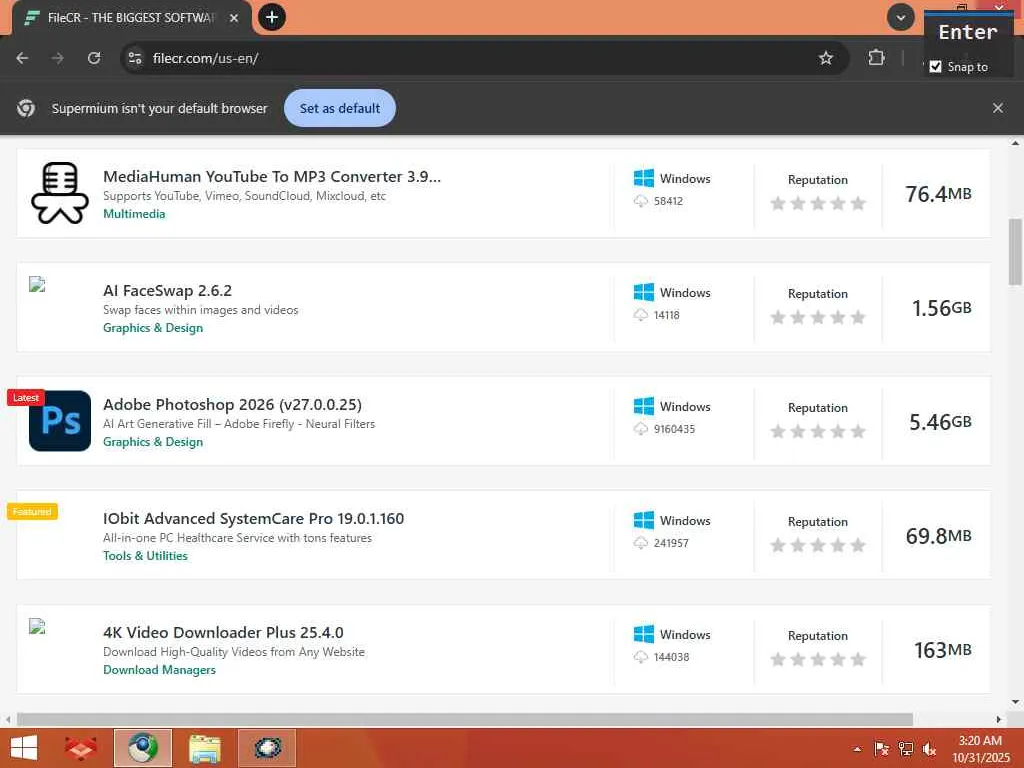
Task: Click the Photoshop Ps app icon
Action: [60, 421]
